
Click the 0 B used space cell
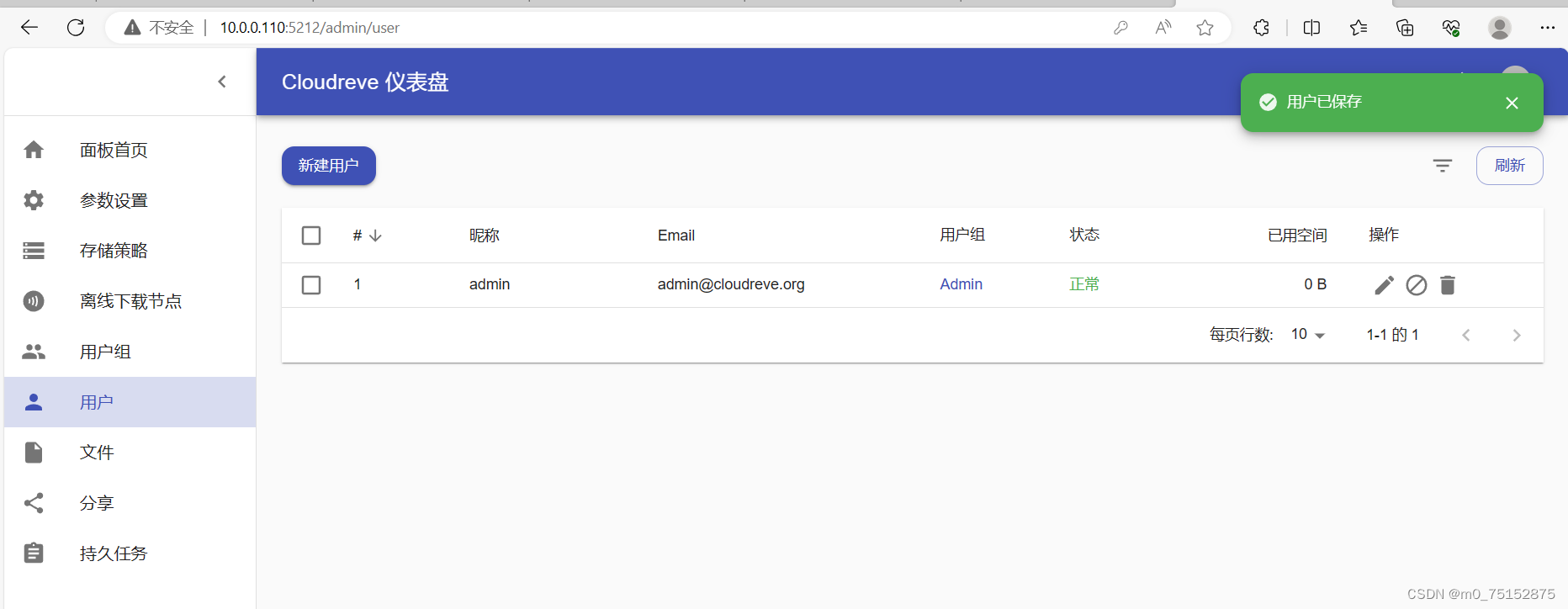[x=1315, y=284]
